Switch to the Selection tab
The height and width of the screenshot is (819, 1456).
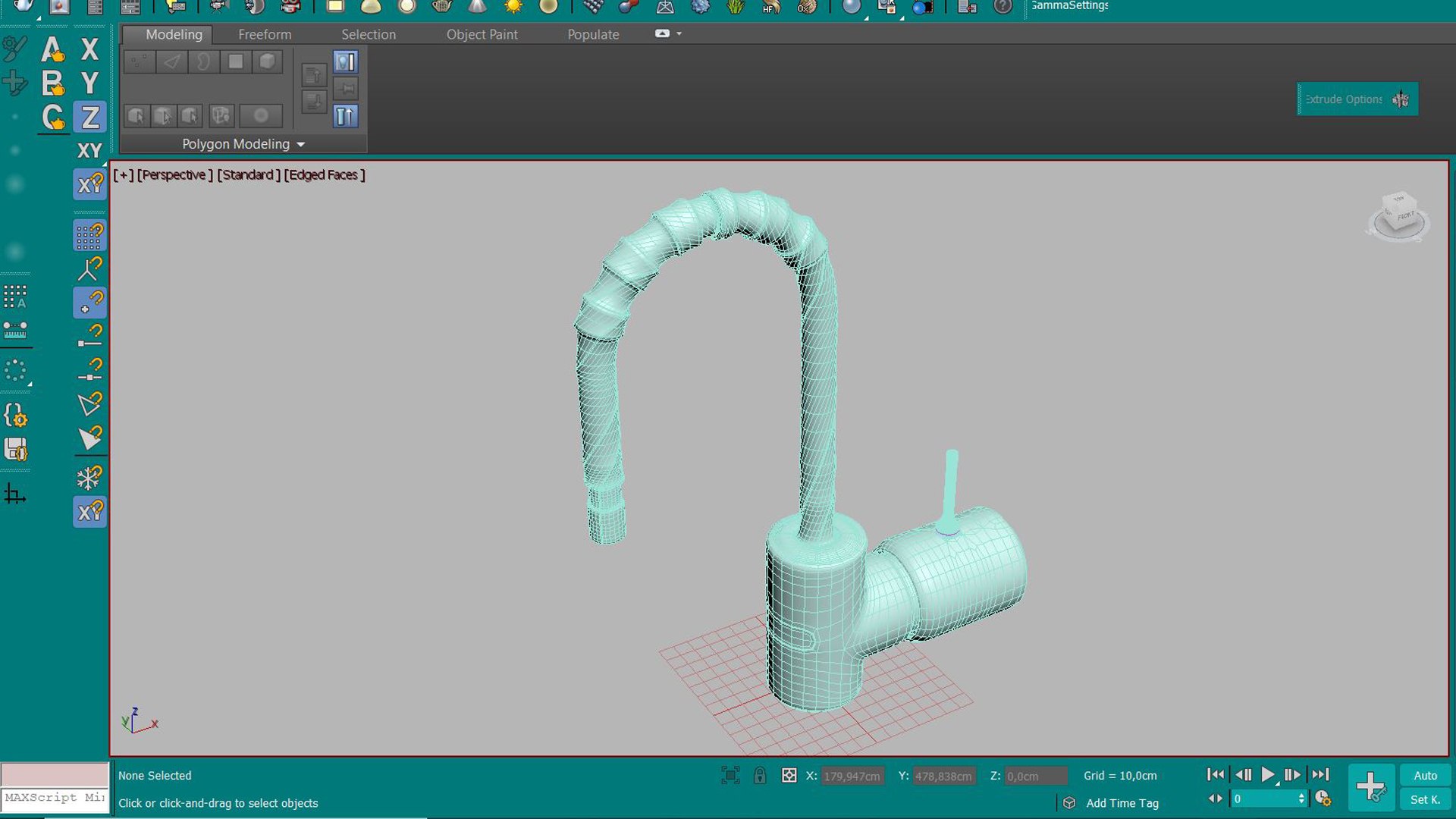click(x=369, y=35)
